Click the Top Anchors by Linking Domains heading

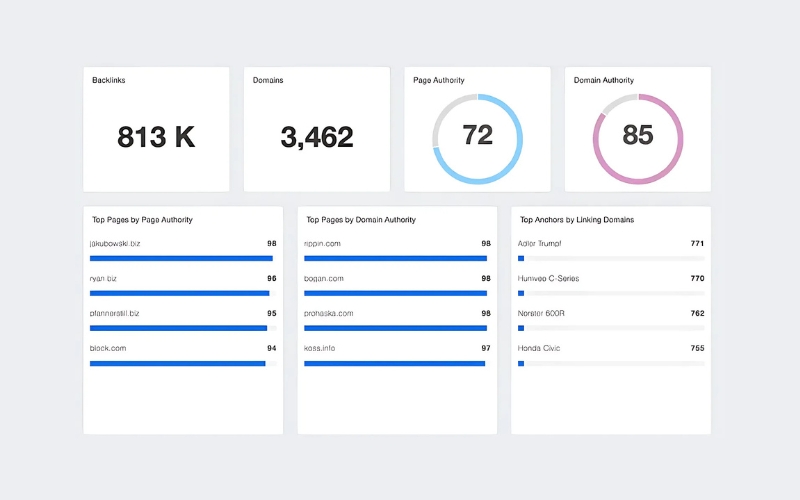577,219
